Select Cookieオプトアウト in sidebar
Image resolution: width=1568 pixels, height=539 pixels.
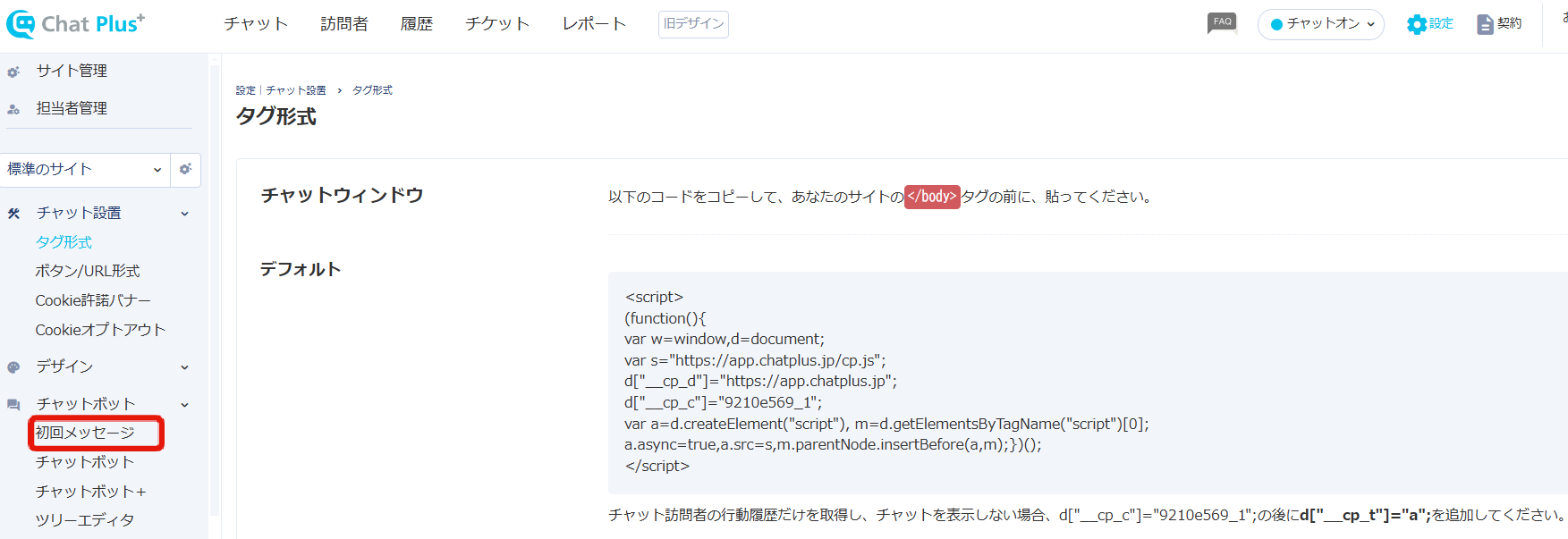(x=100, y=330)
